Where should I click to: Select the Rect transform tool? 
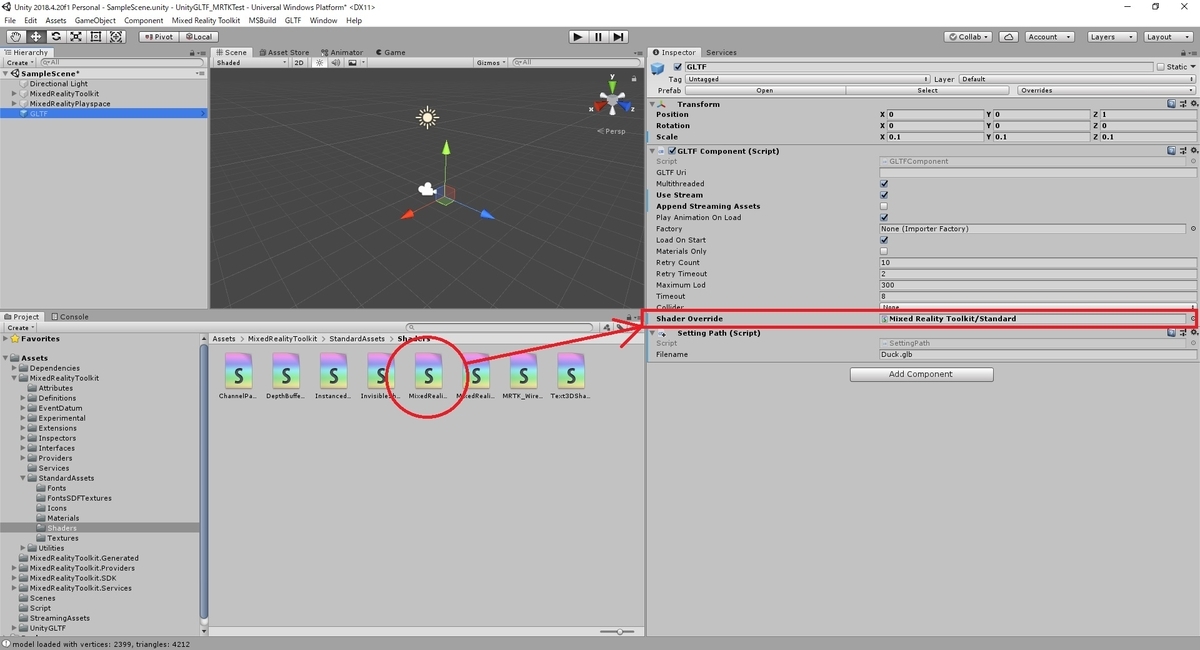95,37
